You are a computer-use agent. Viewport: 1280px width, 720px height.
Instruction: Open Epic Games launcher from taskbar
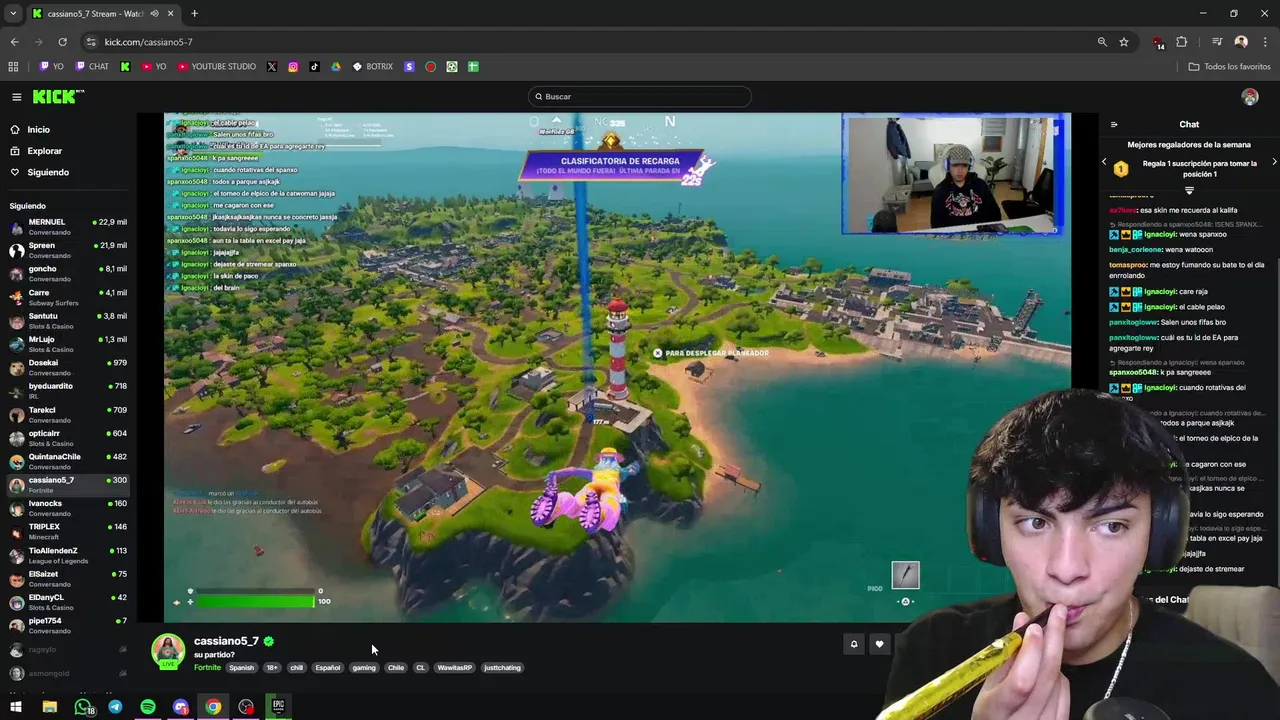pyautogui.click(x=278, y=707)
